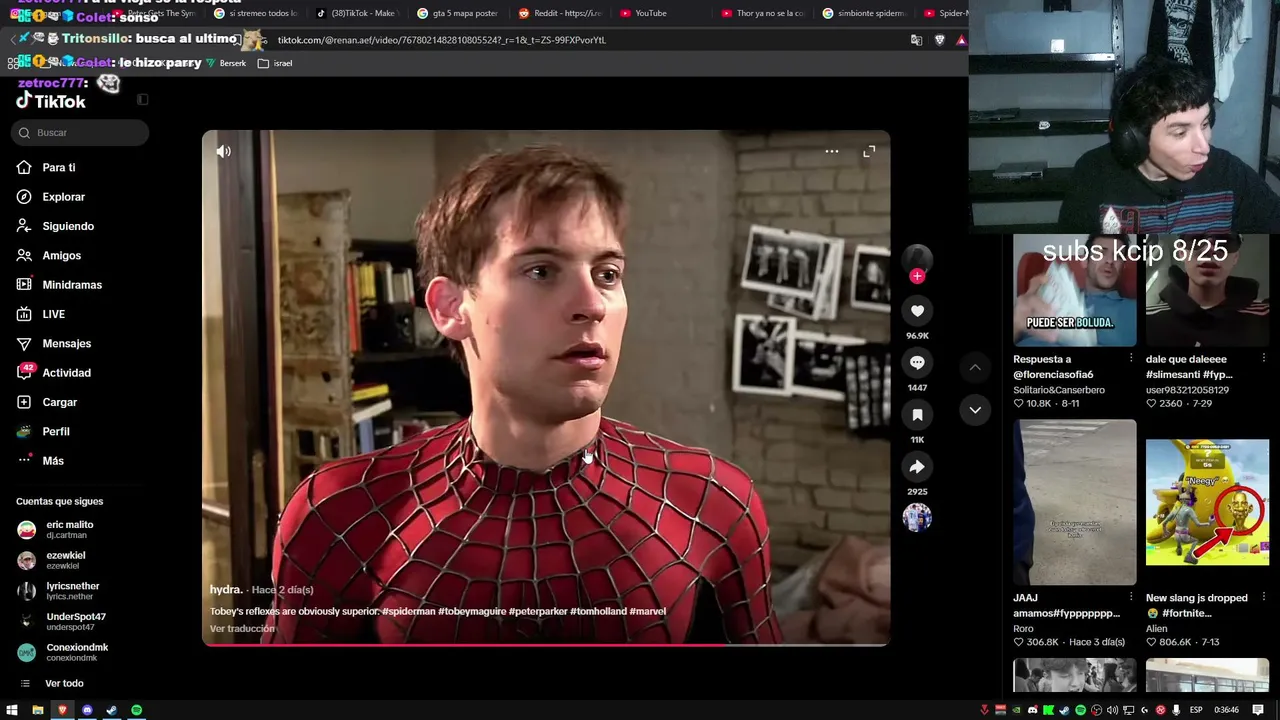This screenshot has width=1280, height=720.
Task: Click the translate page icon in address bar
Action: [x=916, y=40]
